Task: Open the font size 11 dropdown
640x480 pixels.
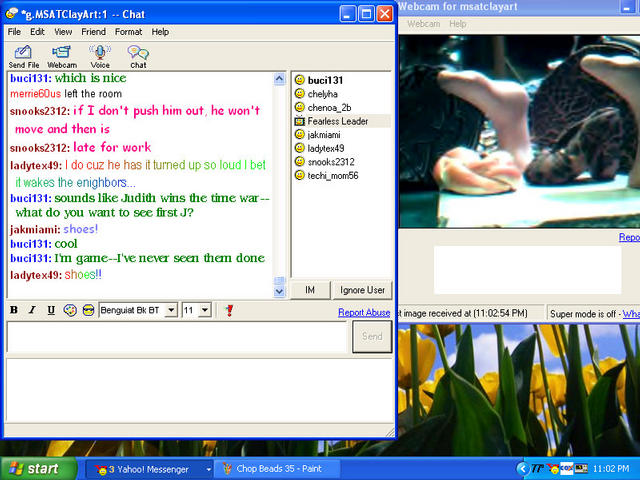Action: point(205,310)
